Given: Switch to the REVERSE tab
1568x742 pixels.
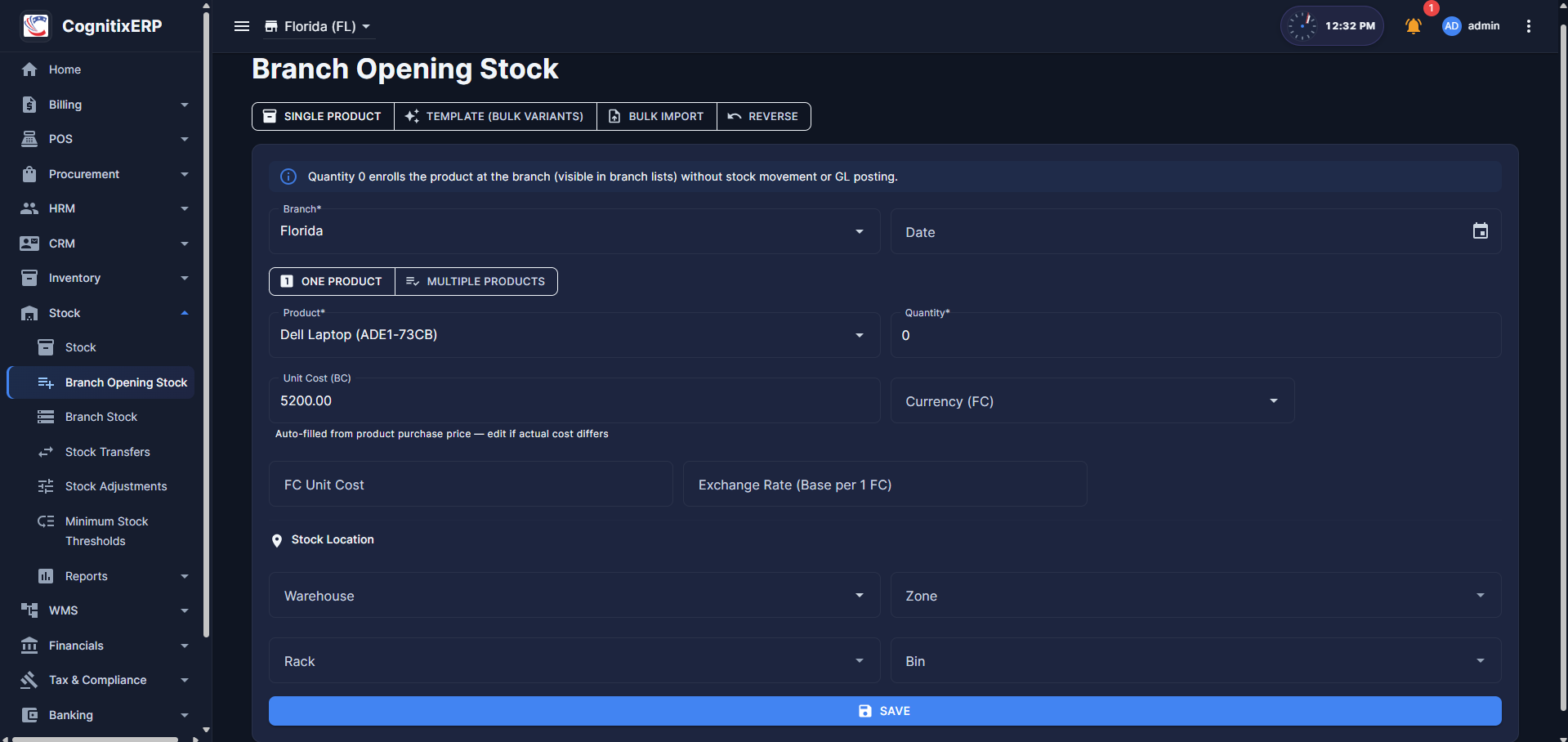Looking at the screenshot, I should tap(764, 116).
